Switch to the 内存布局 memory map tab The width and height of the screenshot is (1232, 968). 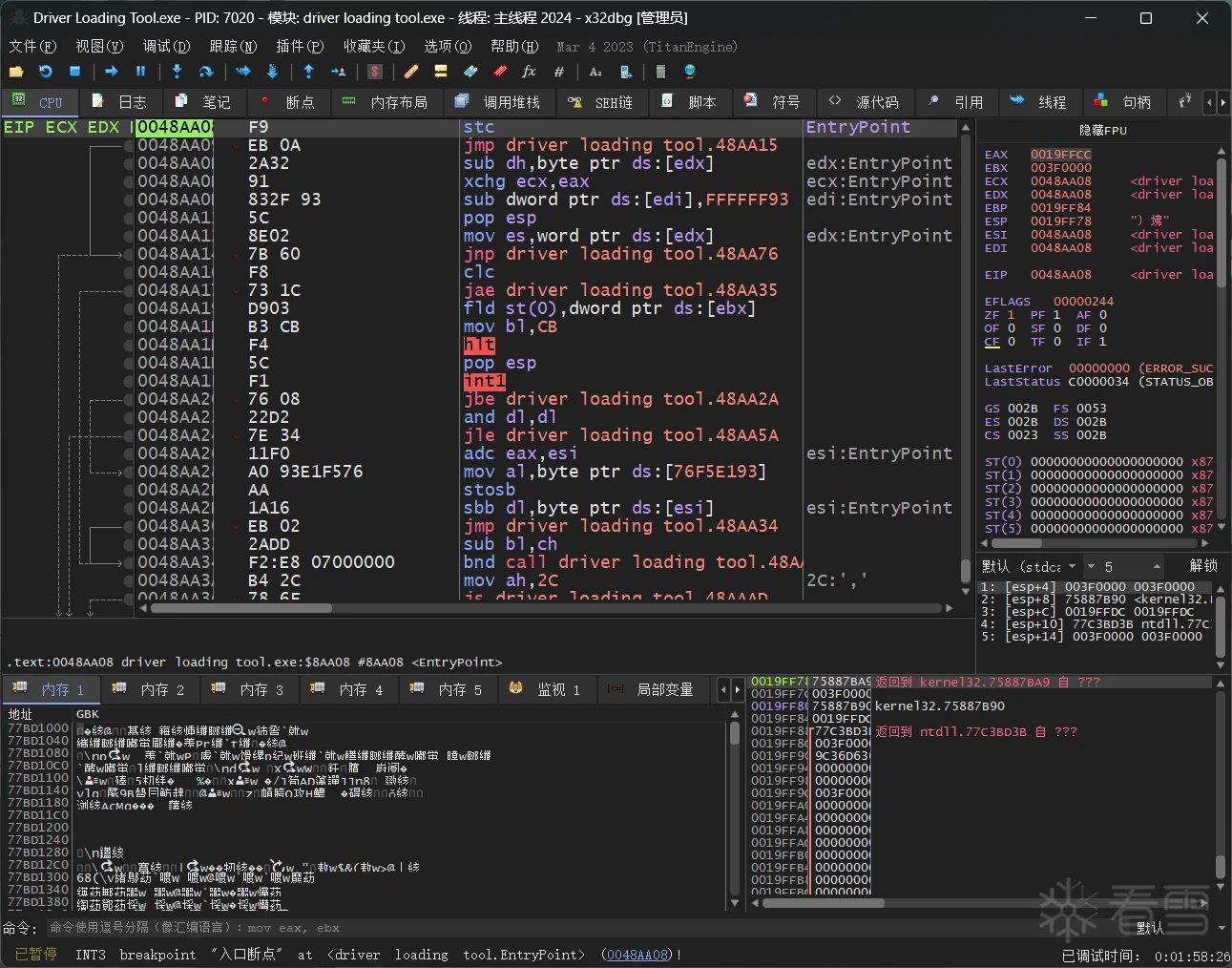coord(385,102)
